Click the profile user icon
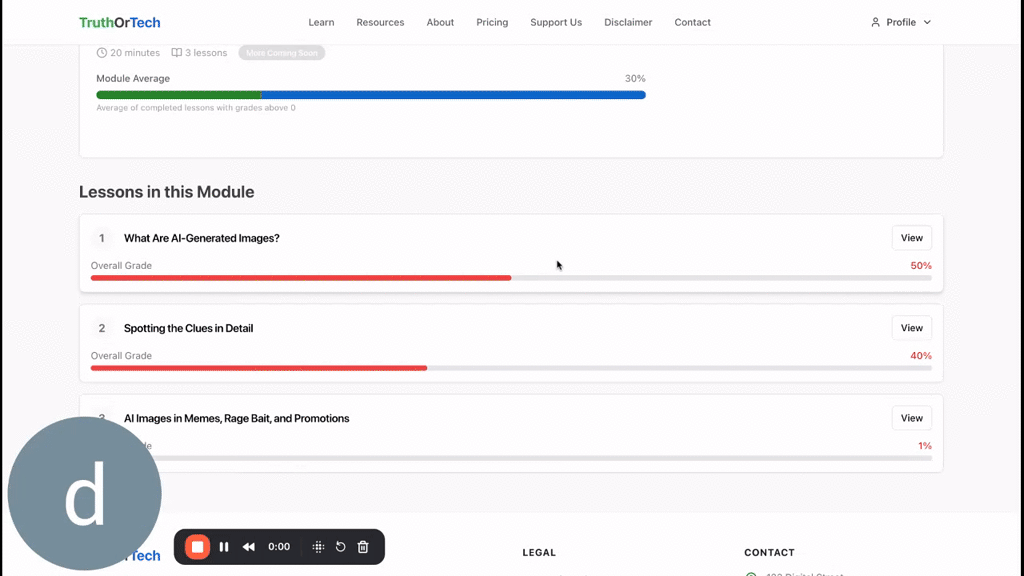Viewport: 1024px width, 576px height. (x=875, y=22)
